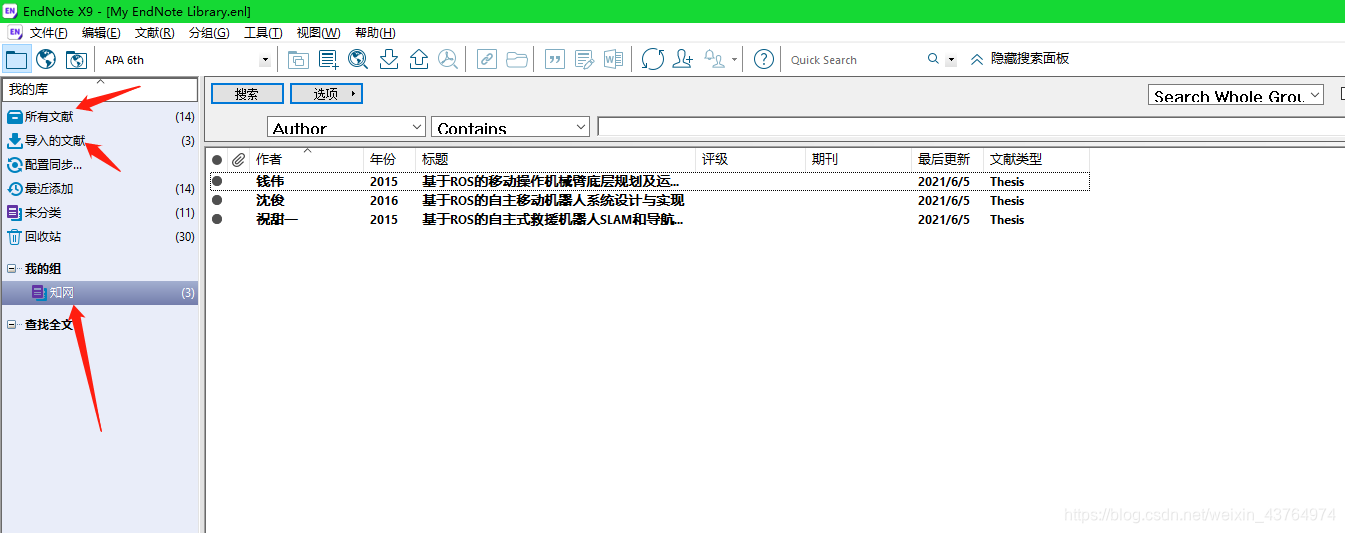
Task: Open the activity feed dropdown arrow
Action: (x=735, y=60)
